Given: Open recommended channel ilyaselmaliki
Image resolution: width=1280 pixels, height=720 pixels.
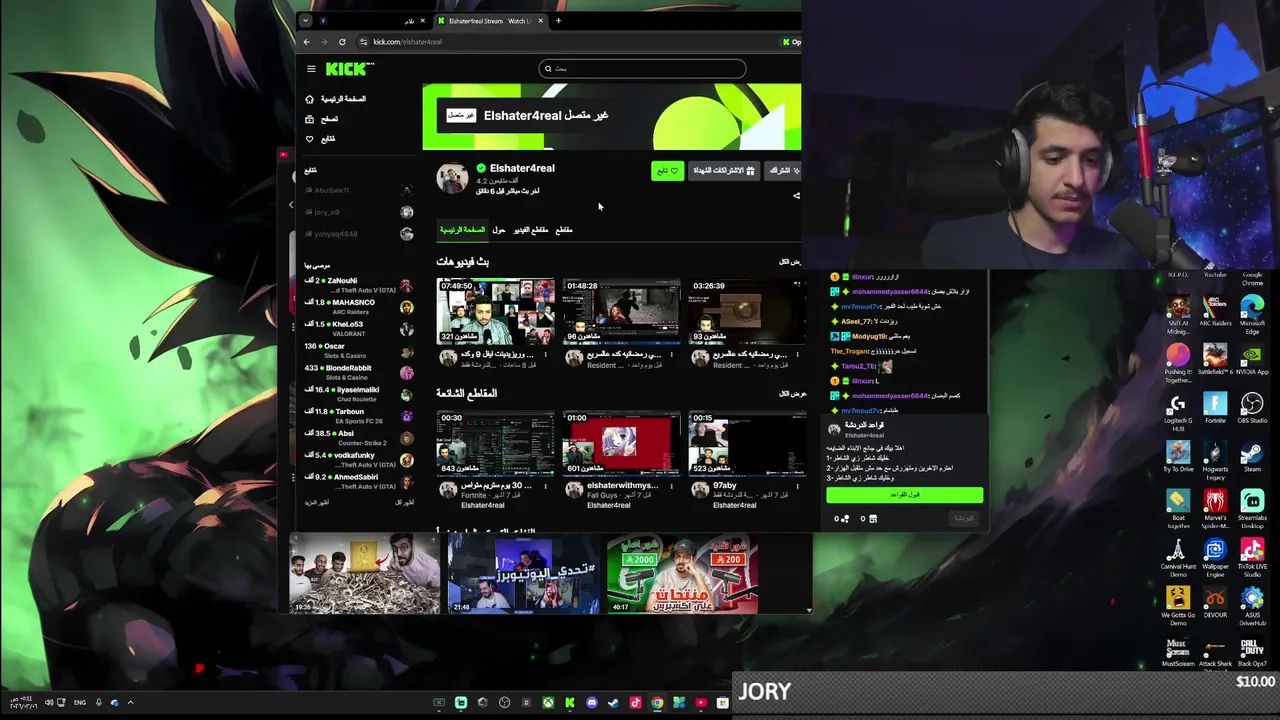Looking at the screenshot, I should coord(358,394).
